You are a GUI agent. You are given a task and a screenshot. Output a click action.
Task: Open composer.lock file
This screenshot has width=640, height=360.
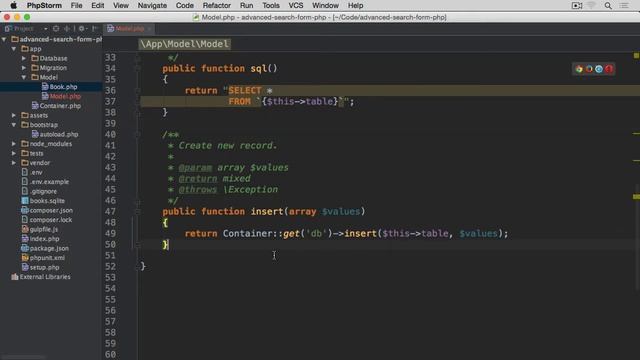[47, 220]
